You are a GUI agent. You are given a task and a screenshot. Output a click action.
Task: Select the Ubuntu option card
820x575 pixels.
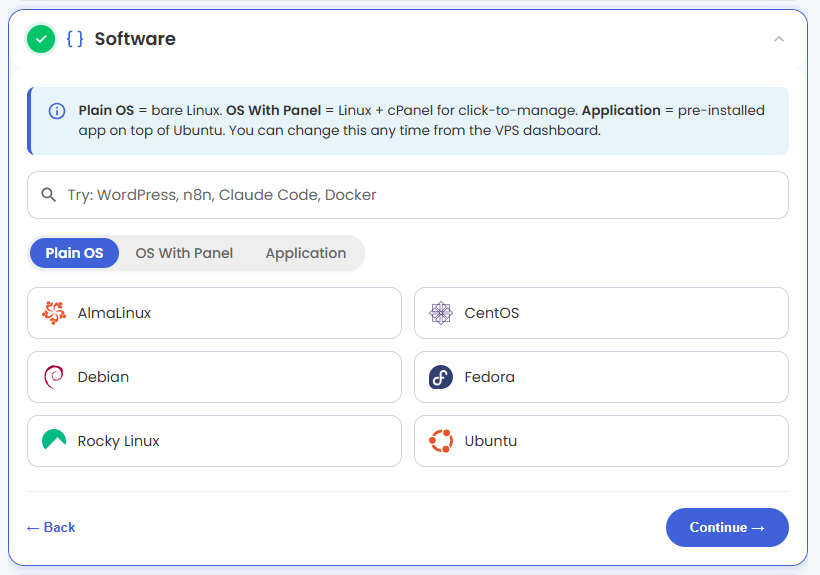click(601, 441)
